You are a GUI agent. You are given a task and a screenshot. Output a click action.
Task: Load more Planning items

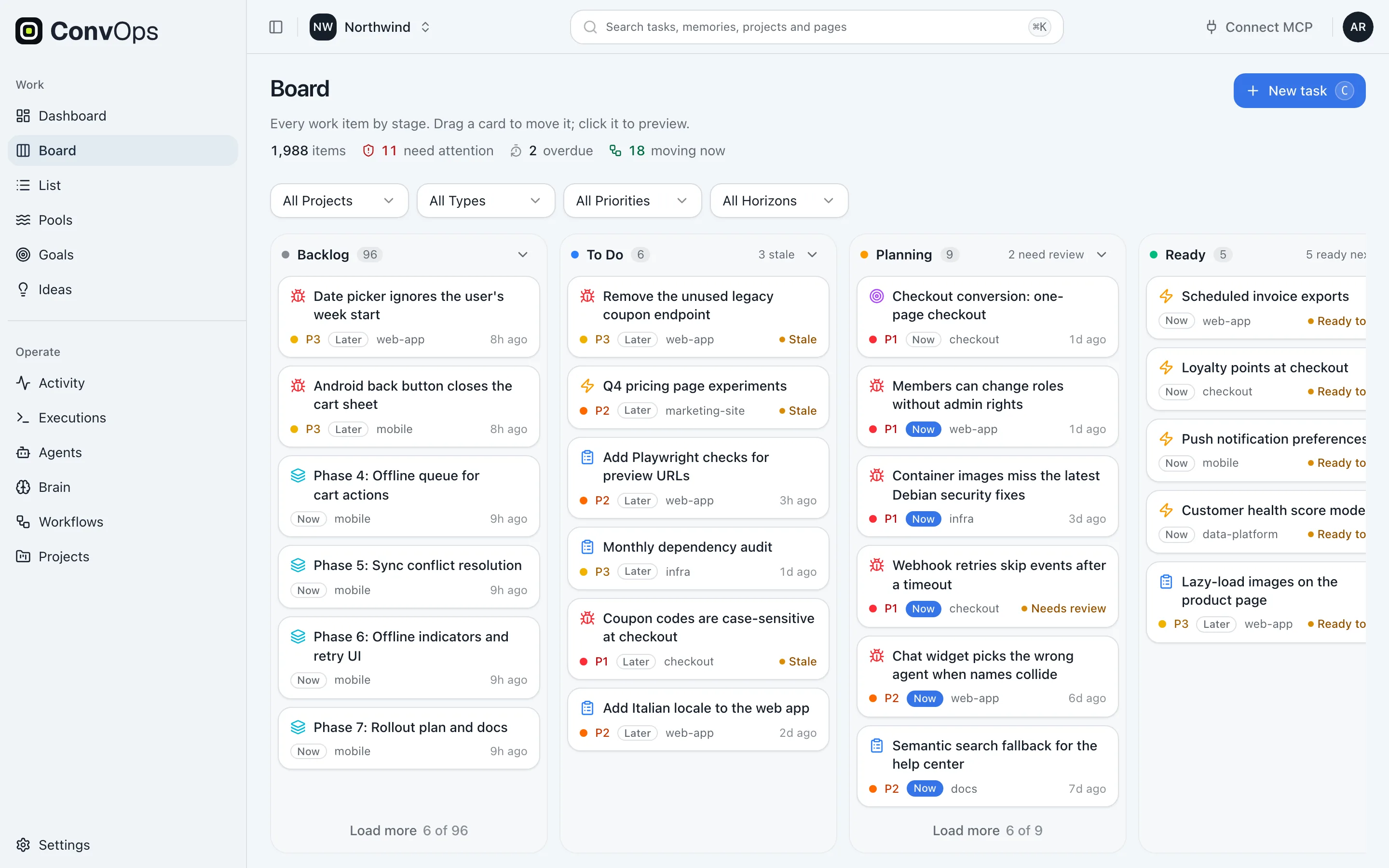987,830
